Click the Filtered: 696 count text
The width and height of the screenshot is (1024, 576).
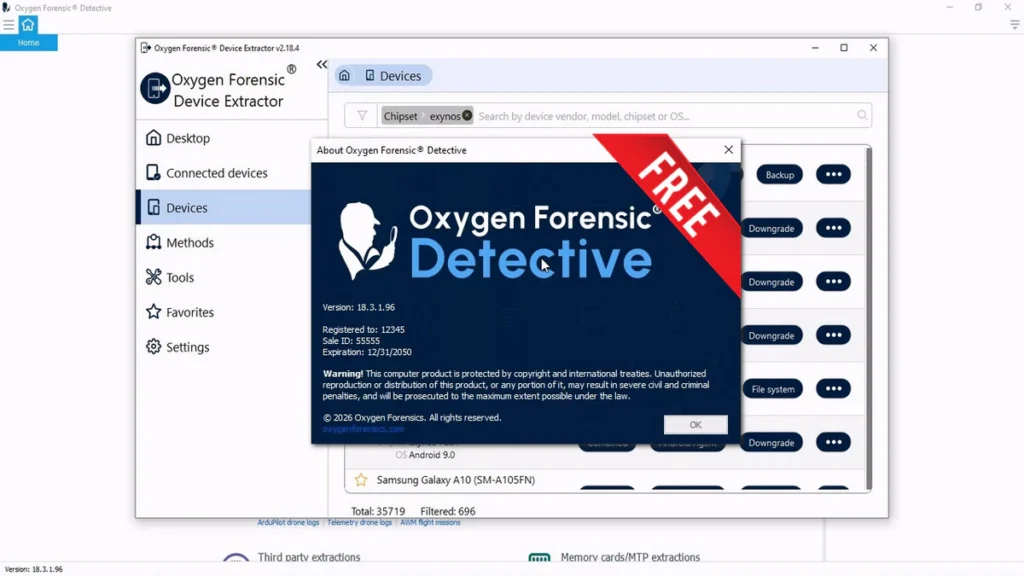[448, 511]
